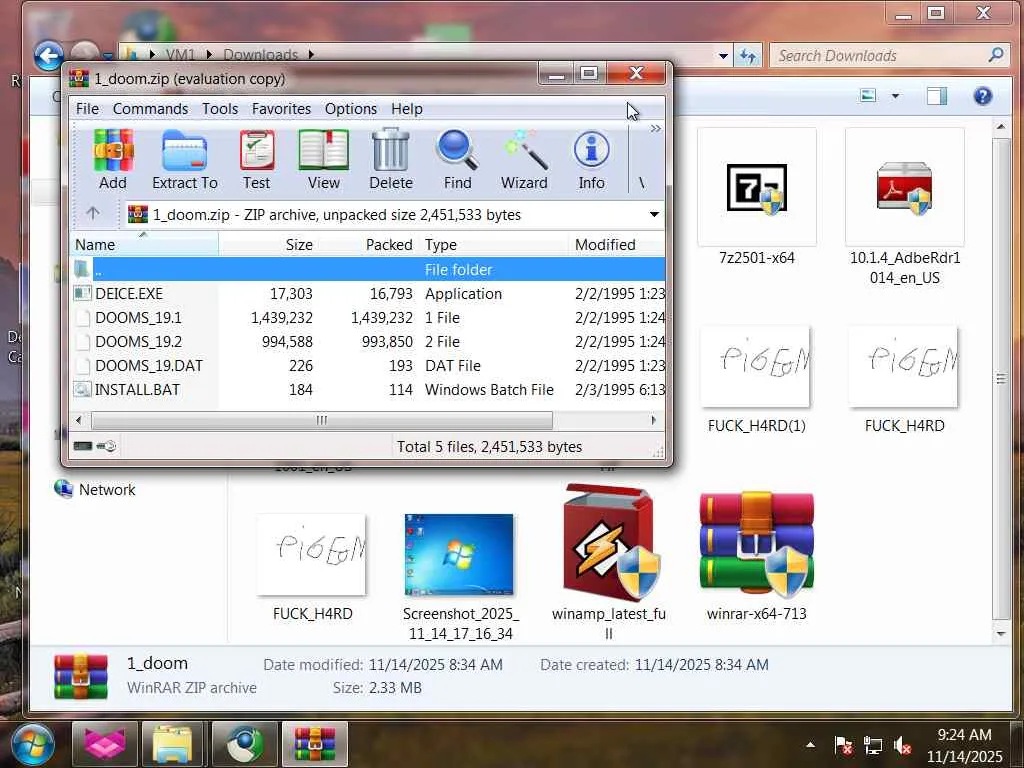Click the INSTALL.BAT batch file icon

point(82,390)
